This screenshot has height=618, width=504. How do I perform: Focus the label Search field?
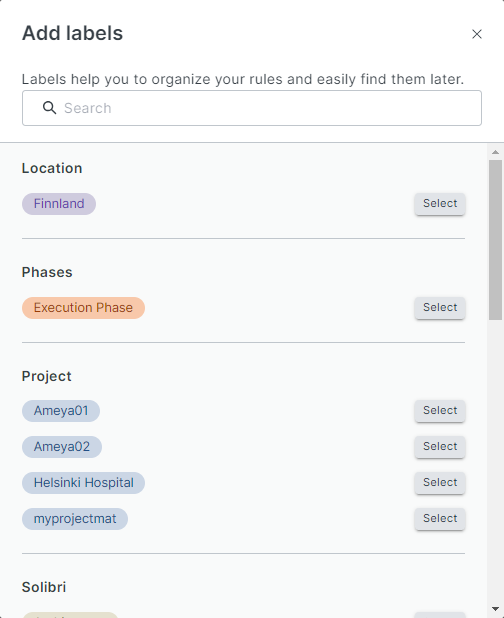point(252,108)
